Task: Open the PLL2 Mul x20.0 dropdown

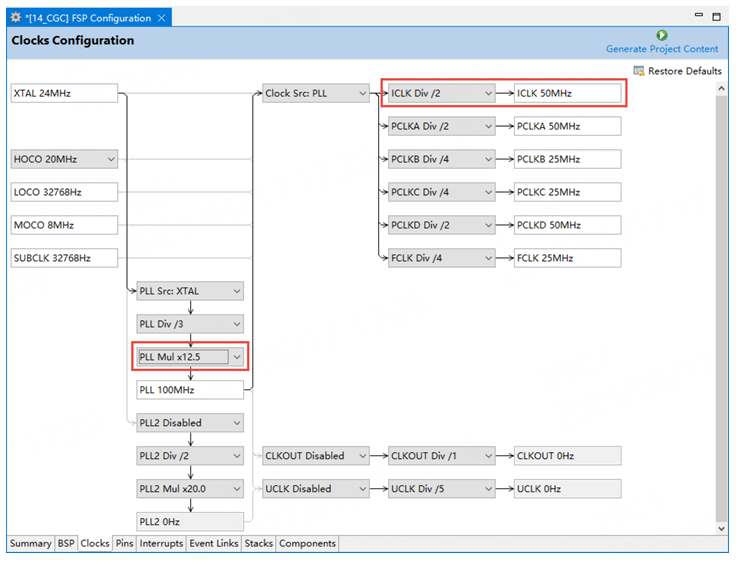Action: click(190, 489)
